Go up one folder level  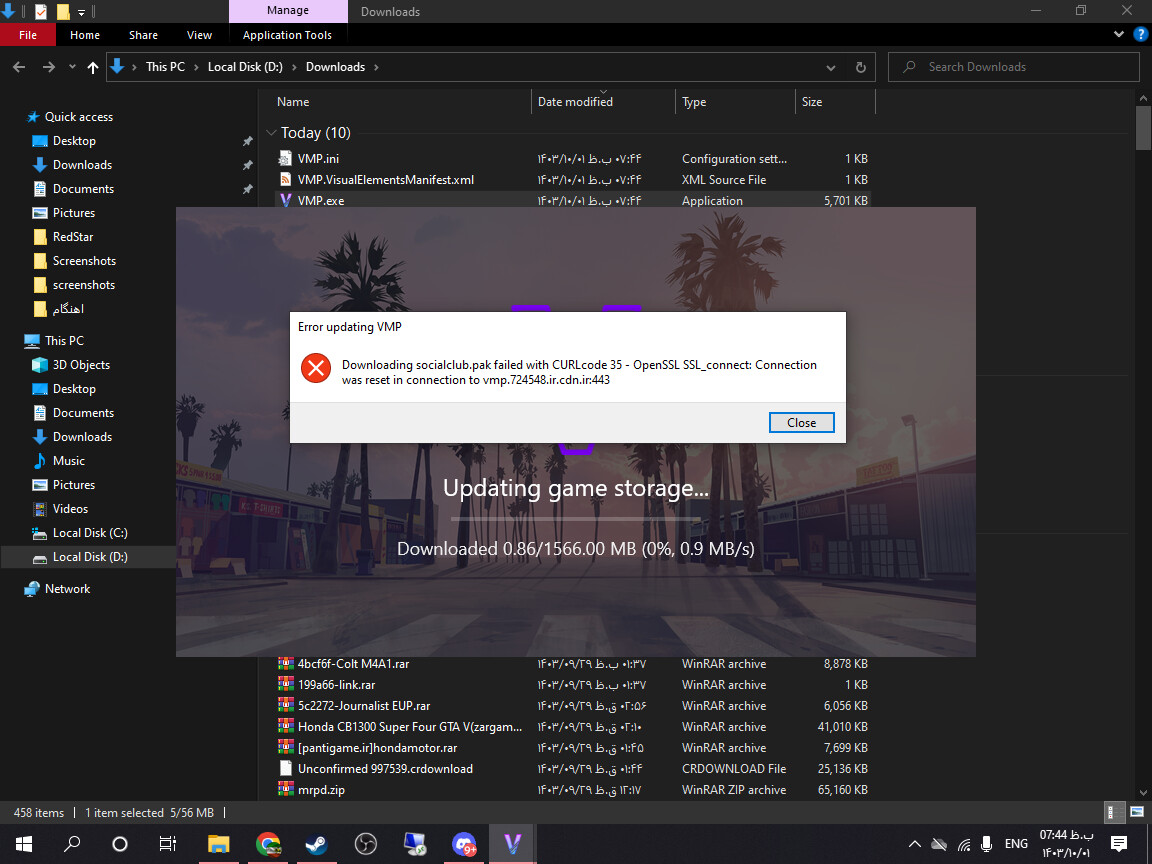pyautogui.click(x=93, y=67)
